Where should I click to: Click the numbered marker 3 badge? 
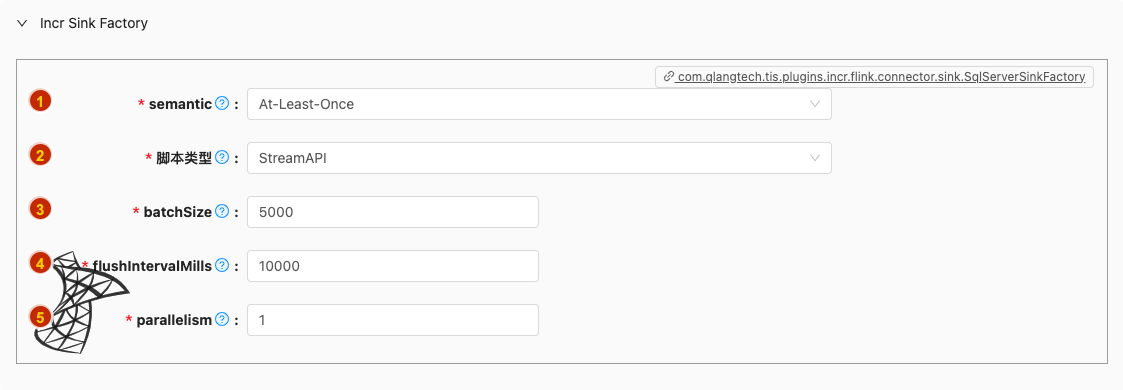39,210
